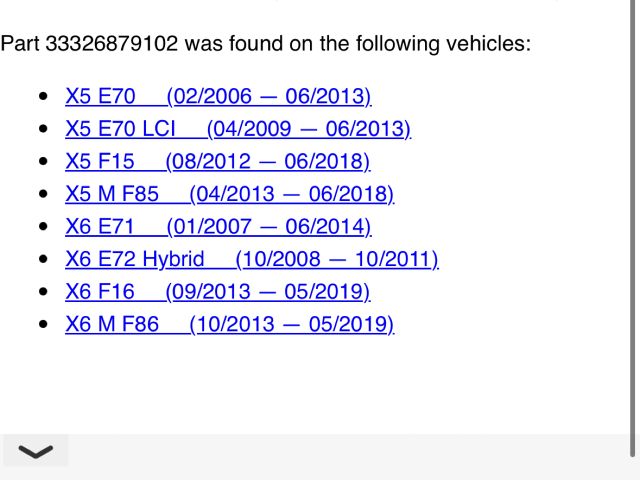Choose the X6 E72 Hybrid link
The height and width of the screenshot is (480, 640).
pos(134,259)
